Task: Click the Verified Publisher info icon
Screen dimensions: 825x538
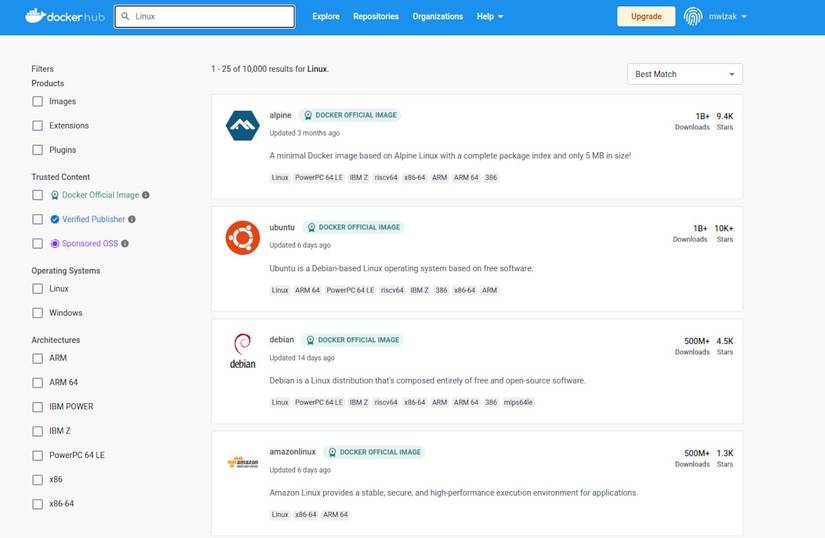Action: 132,219
